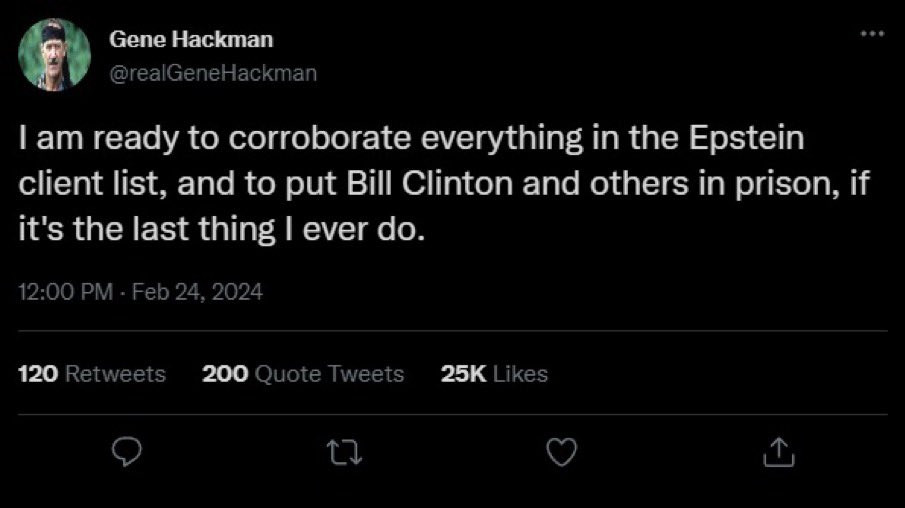Show the Quote Tweets list
The image size is (905, 508).
click(329, 374)
